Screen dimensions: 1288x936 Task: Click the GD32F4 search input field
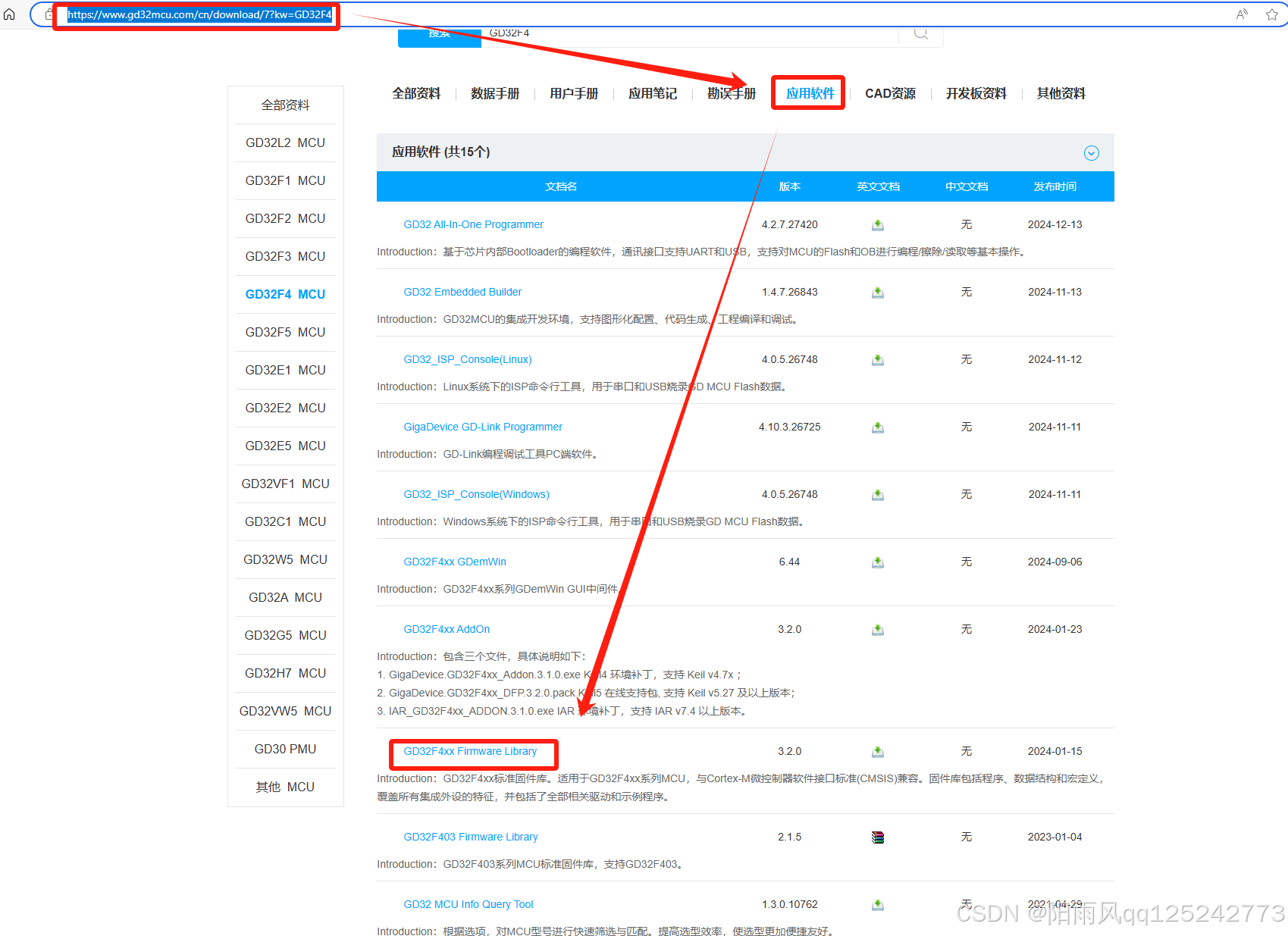click(690, 36)
